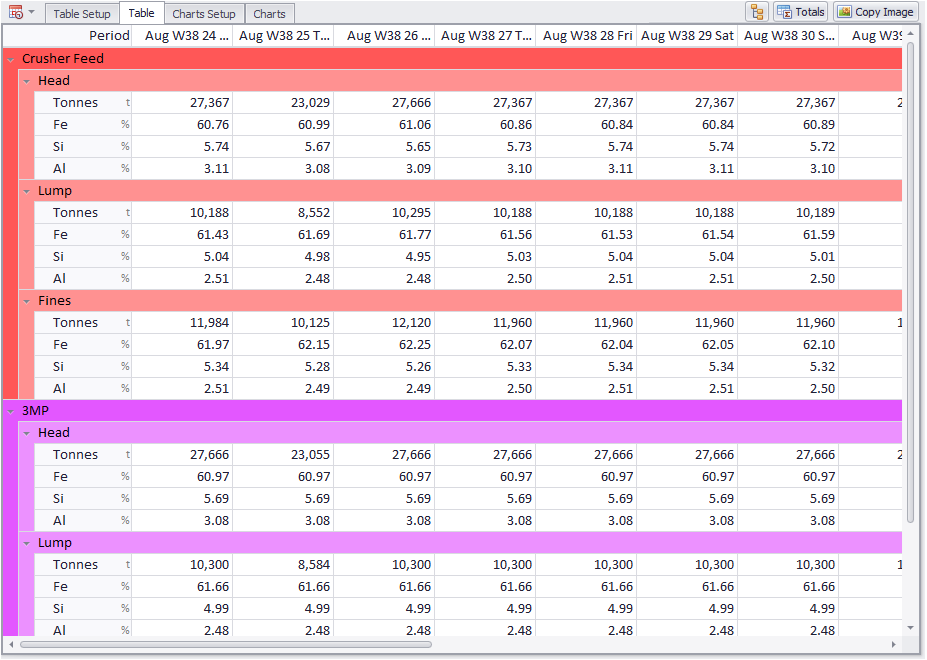Click the Si row label under 3MP Head
Image resolution: width=927 pixels, height=660 pixels.
click(58, 499)
